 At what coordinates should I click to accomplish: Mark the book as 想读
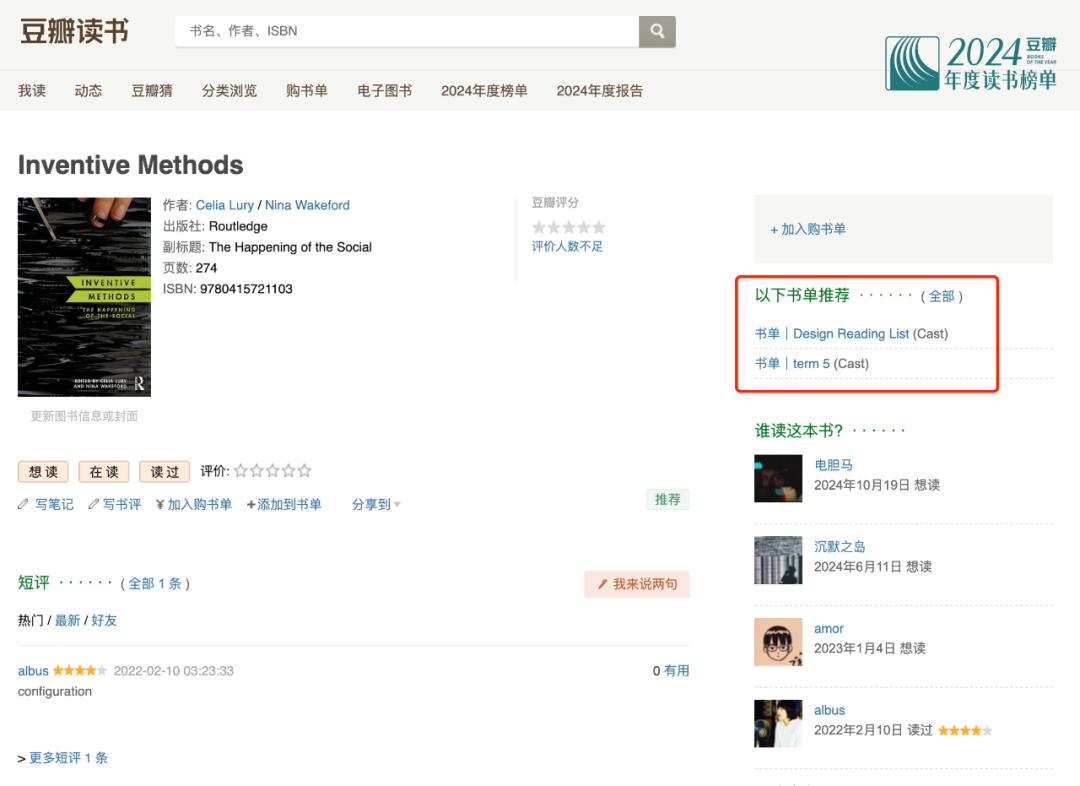43,472
